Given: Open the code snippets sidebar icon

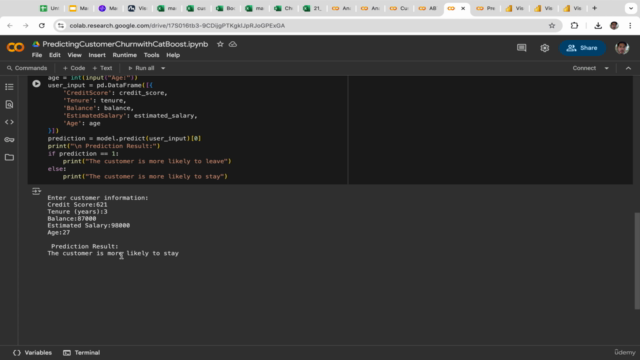Looking at the screenshot, I should click(9, 122).
